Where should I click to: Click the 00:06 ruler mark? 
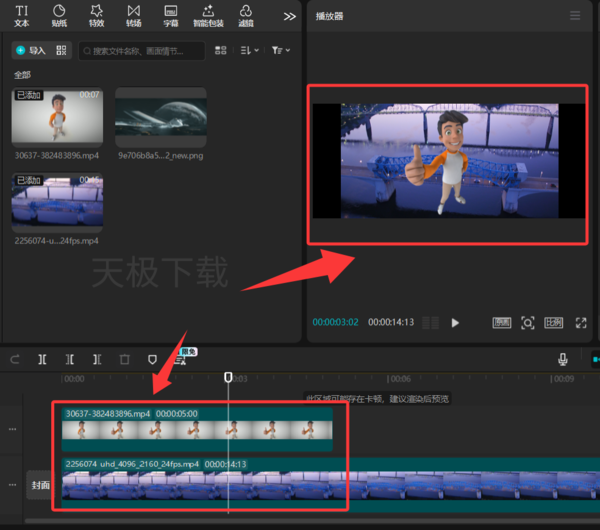coord(399,379)
